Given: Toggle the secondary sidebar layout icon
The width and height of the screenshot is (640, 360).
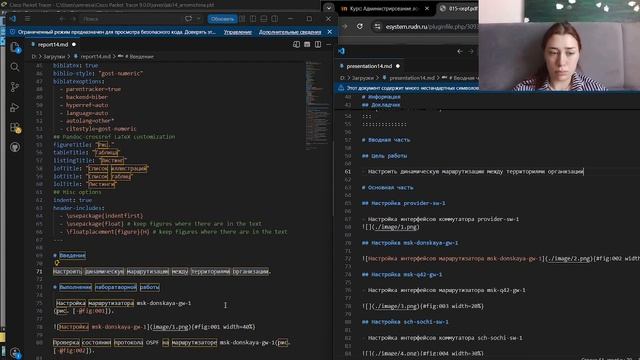Looking at the screenshot, I should click(x=275, y=19).
